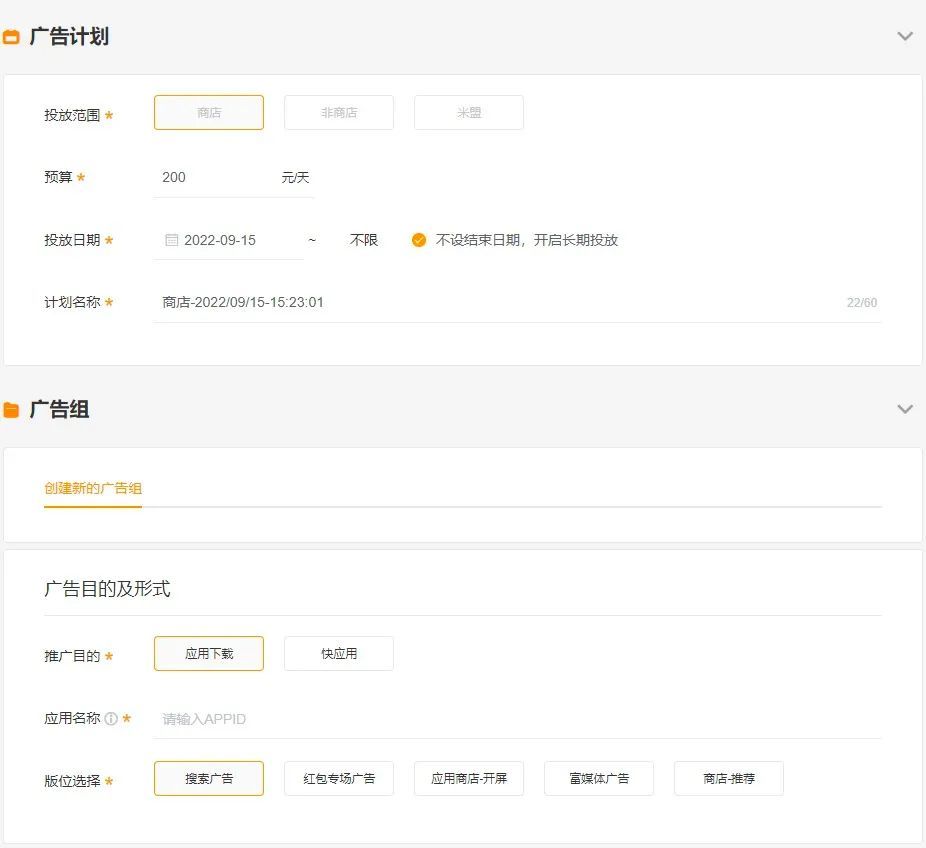Switch promotion goal to 快应用
The height and width of the screenshot is (848, 926).
click(x=338, y=653)
